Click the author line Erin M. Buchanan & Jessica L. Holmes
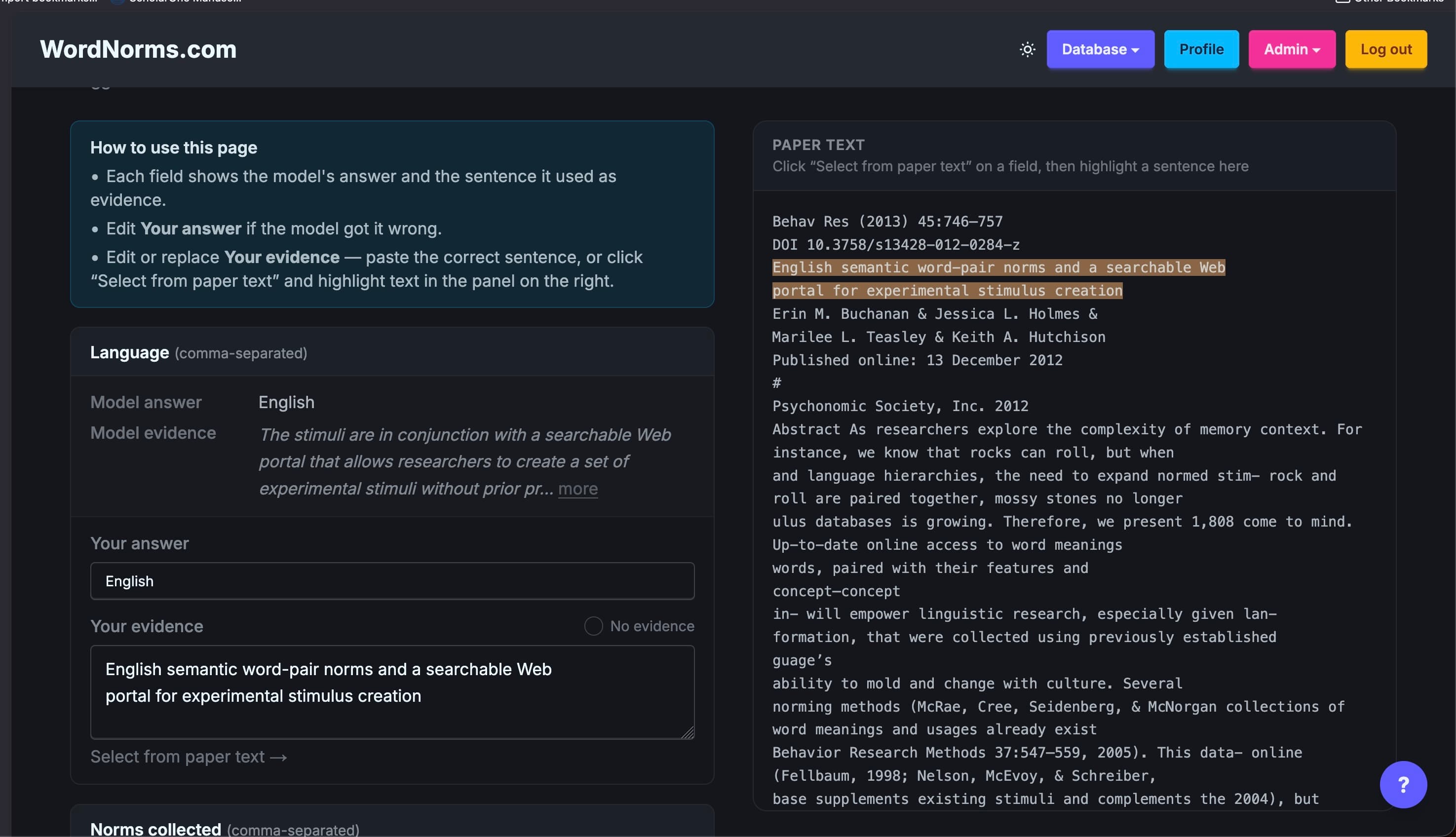This screenshot has height=837, width=1456. pyautogui.click(x=934, y=313)
